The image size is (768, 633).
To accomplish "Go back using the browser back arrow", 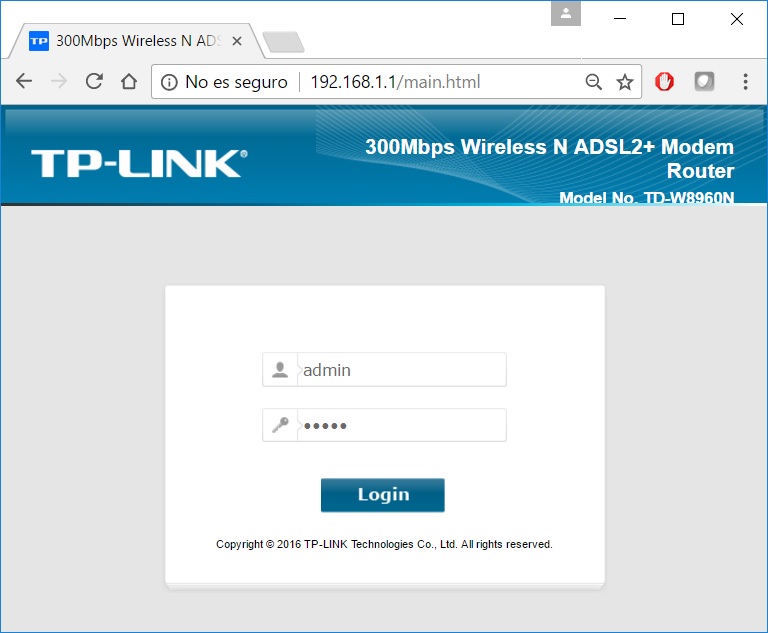I will coord(24,81).
